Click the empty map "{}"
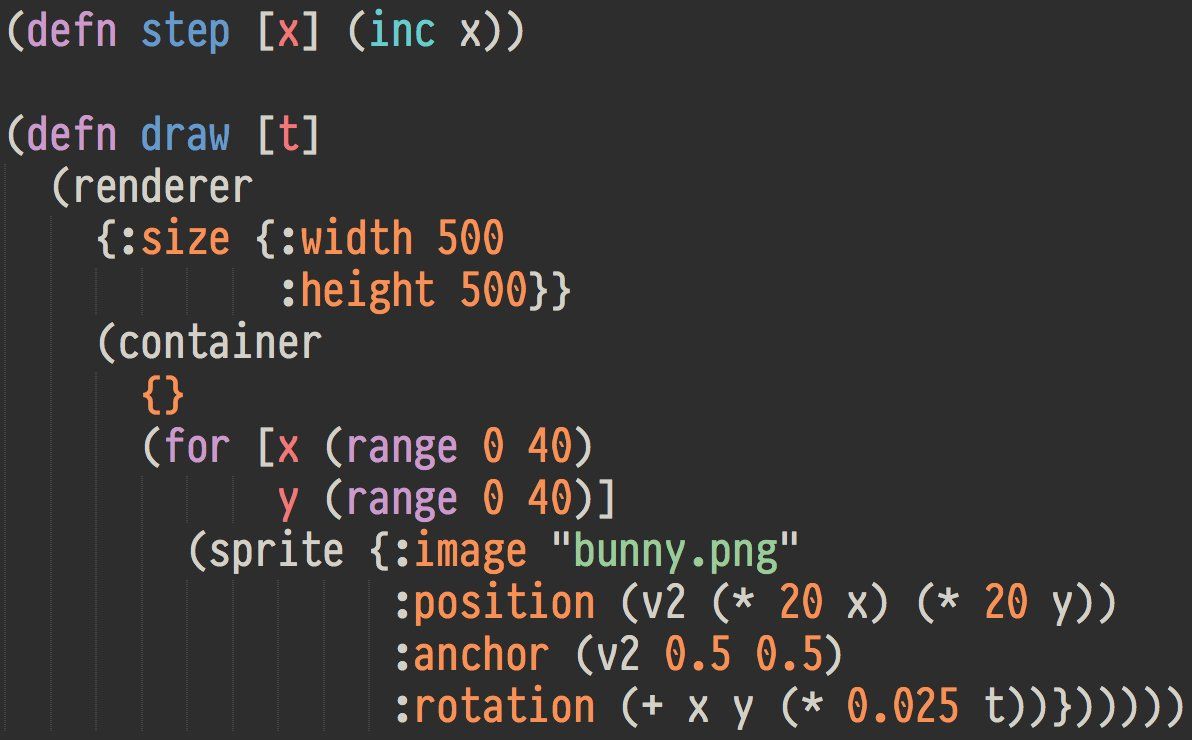1192x740 pixels. click(x=163, y=395)
